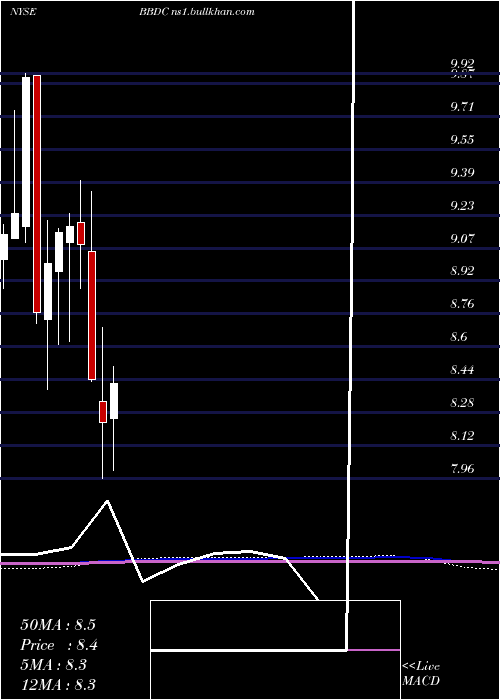
Task: Click the 9.71 price axis label
Action: 462,107
